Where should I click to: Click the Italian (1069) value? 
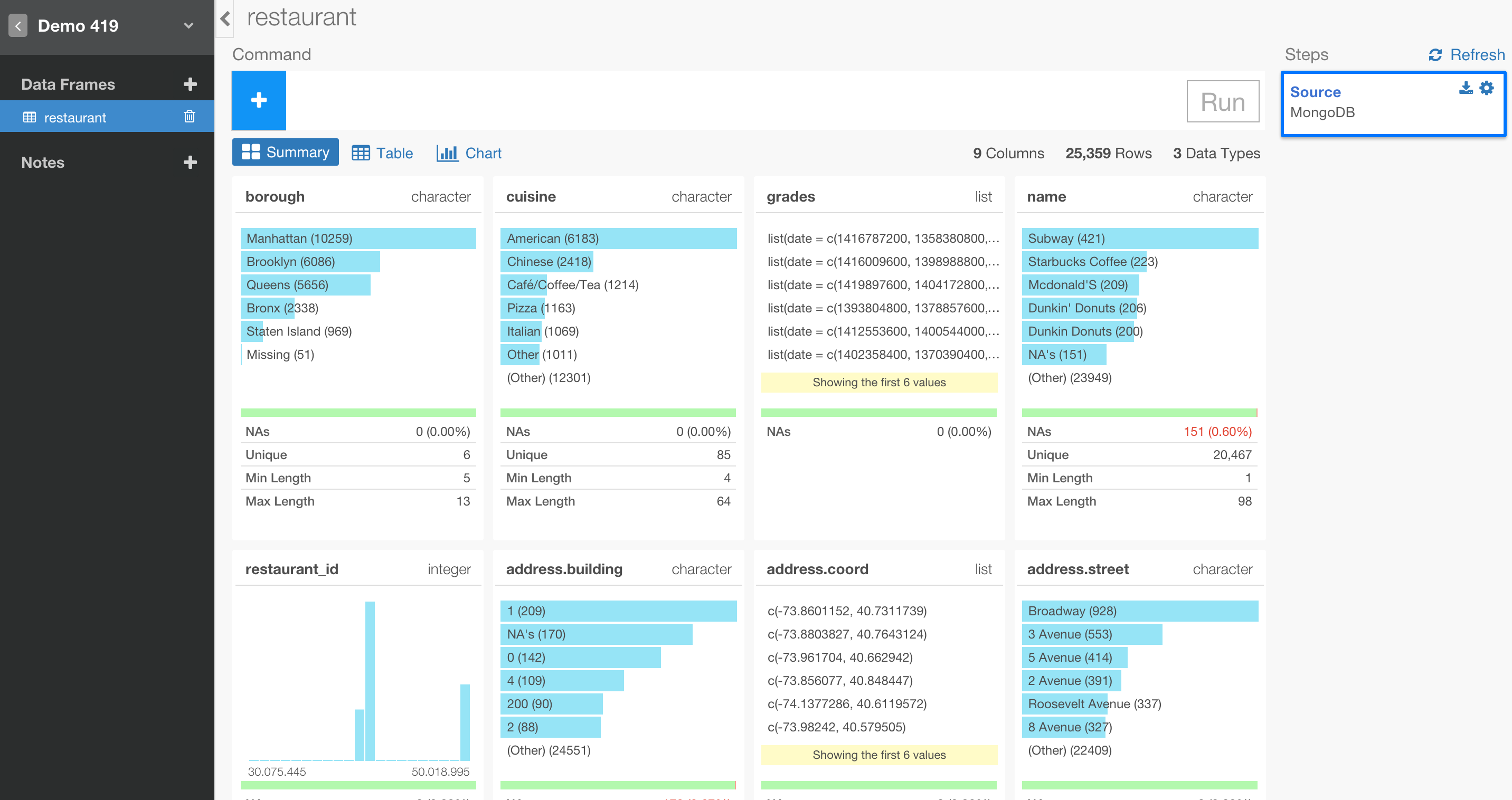(542, 331)
